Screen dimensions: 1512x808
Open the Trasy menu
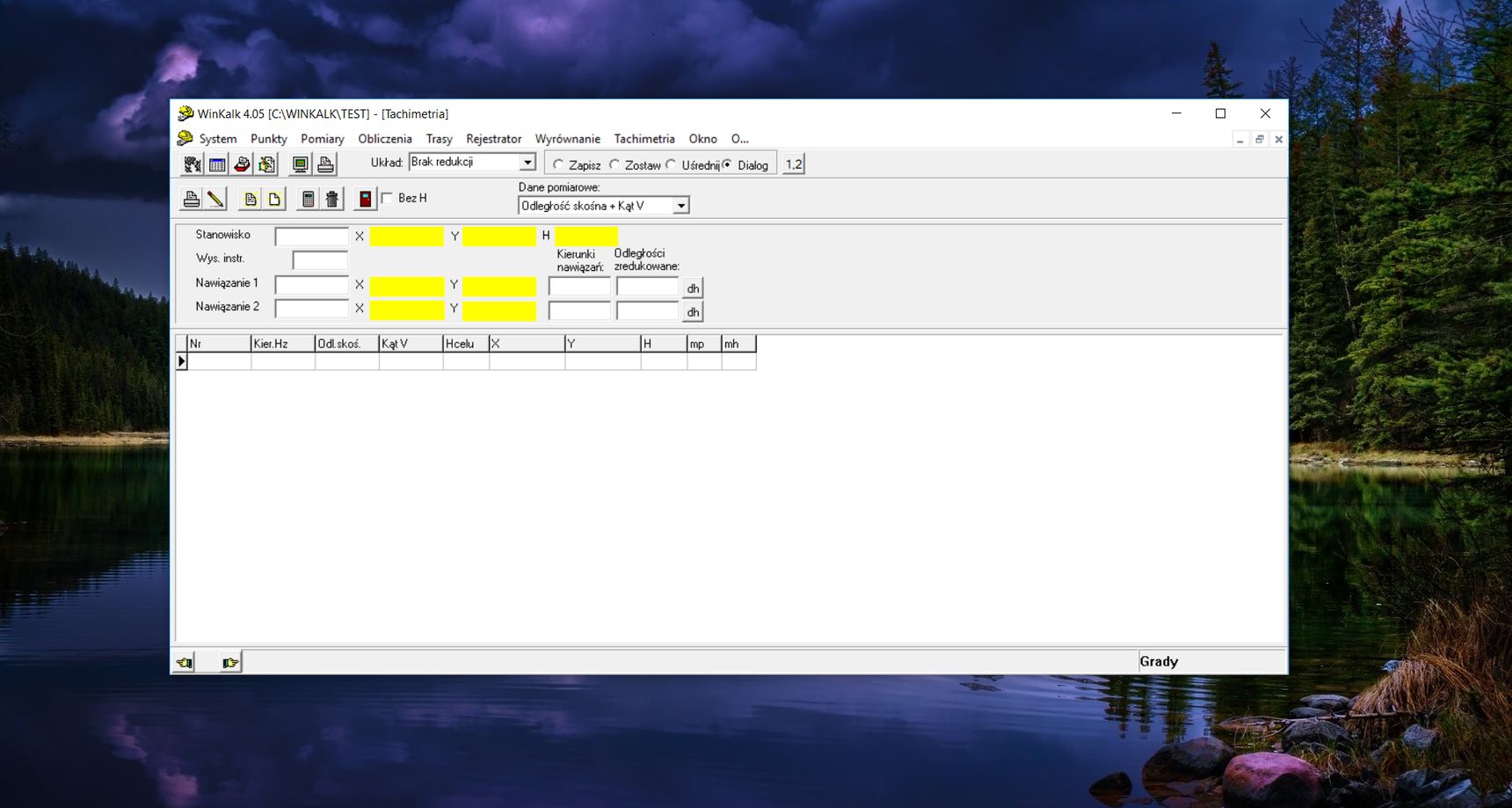[440, 139]
